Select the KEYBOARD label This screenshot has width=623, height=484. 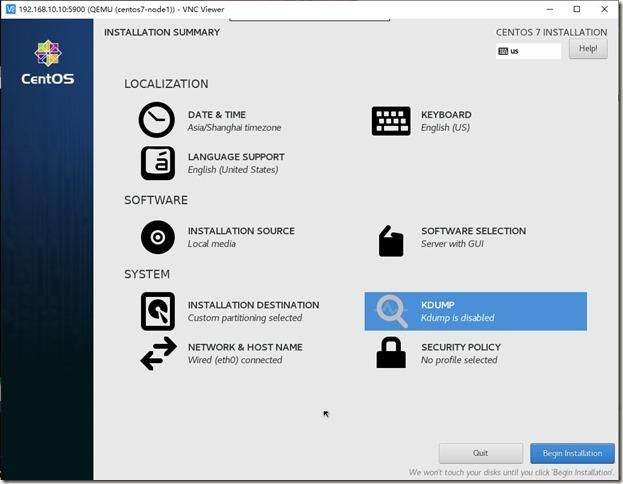click(446, 115)
